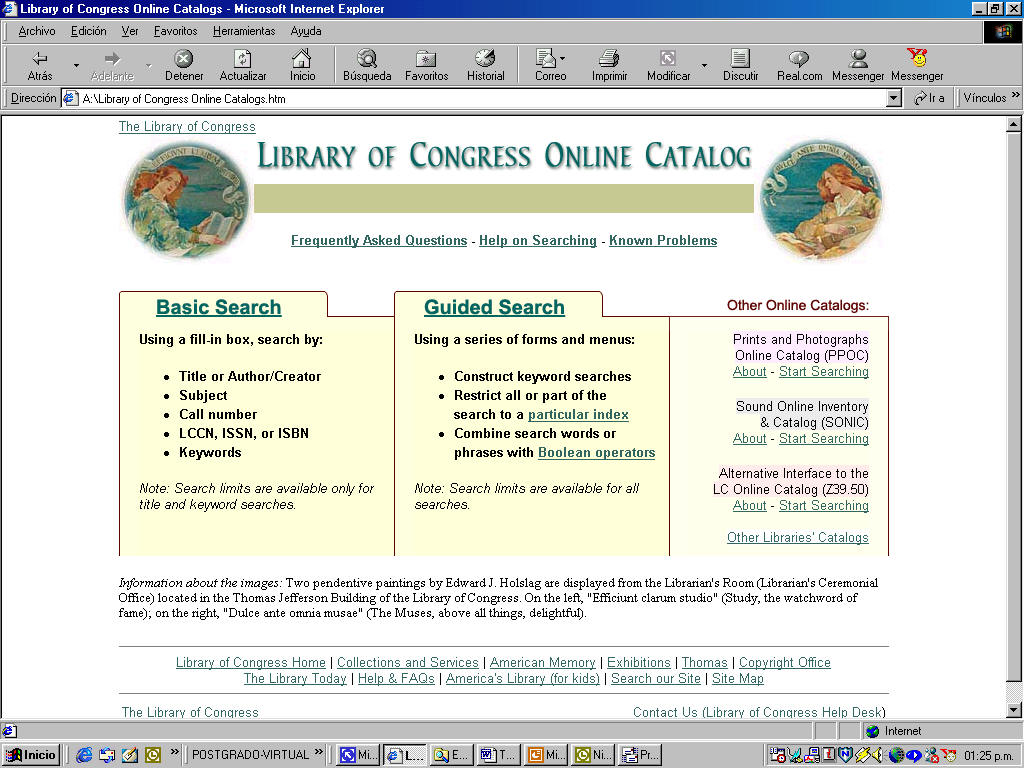Screen dimensions: 1024x768
Task: Open Messenger with the person icon
Action: 858,65
